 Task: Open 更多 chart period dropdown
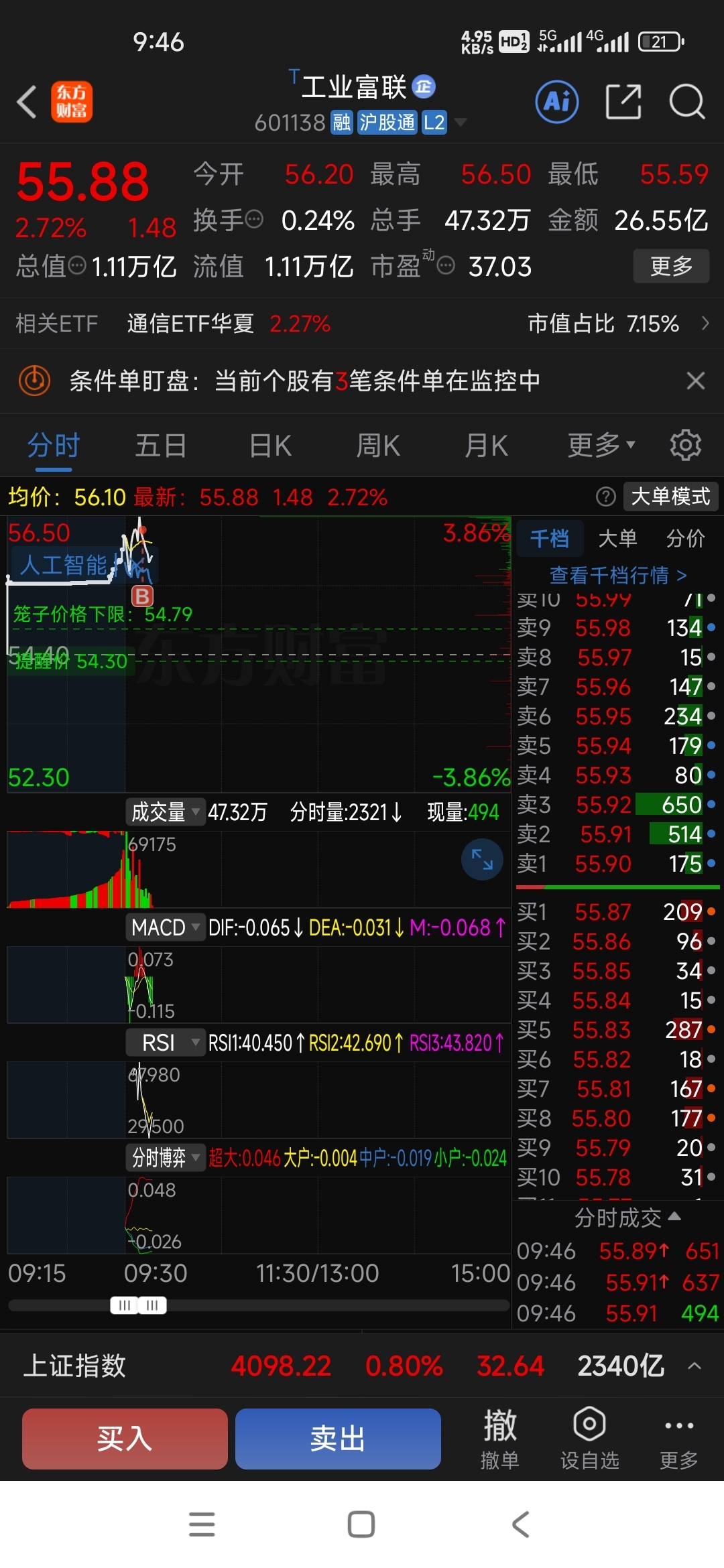tap(601, 445)
